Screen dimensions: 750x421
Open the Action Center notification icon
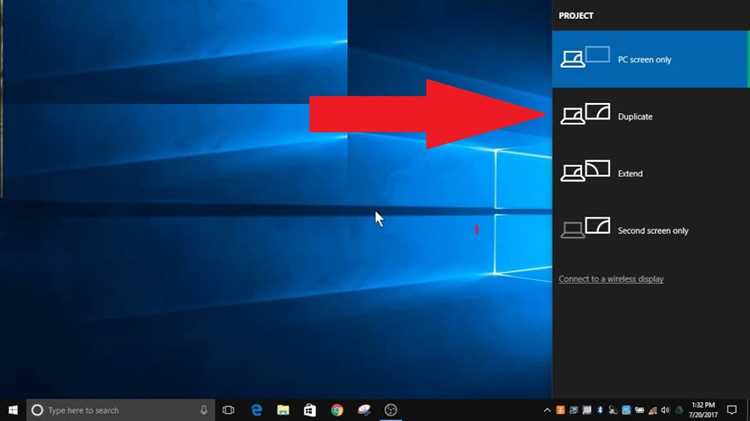(x=732, y=410)
